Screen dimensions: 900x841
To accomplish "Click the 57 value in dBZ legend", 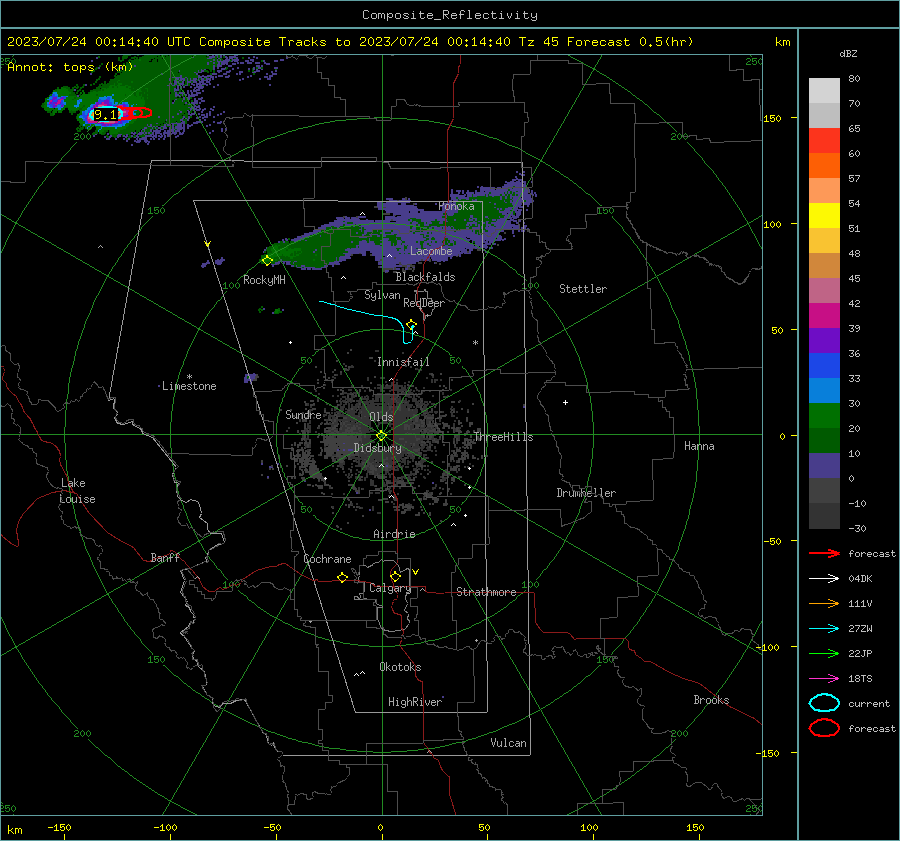I will click(854, 179).
